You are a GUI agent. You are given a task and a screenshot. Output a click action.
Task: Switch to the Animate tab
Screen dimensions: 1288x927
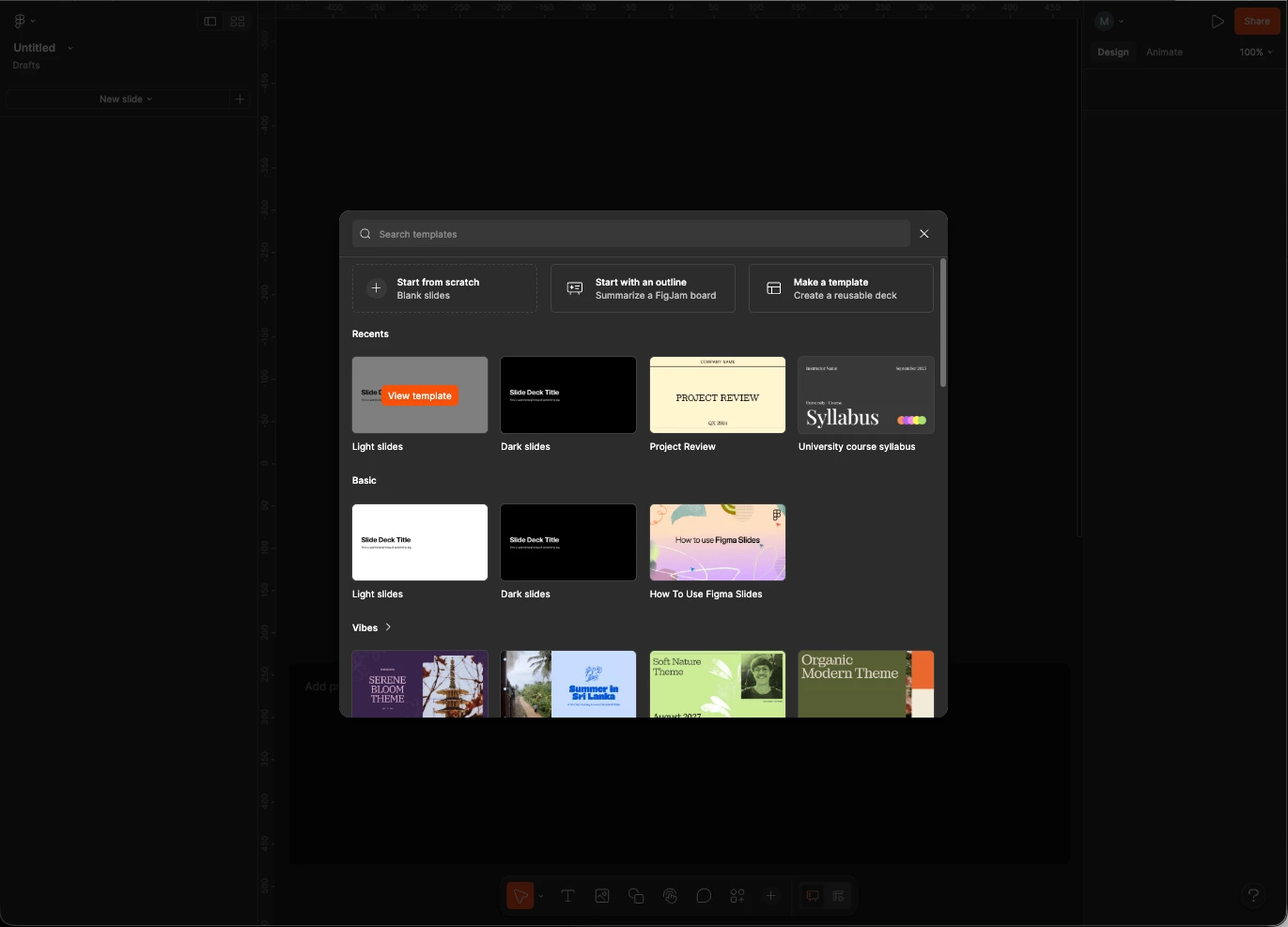click(x=1164, y=53)
